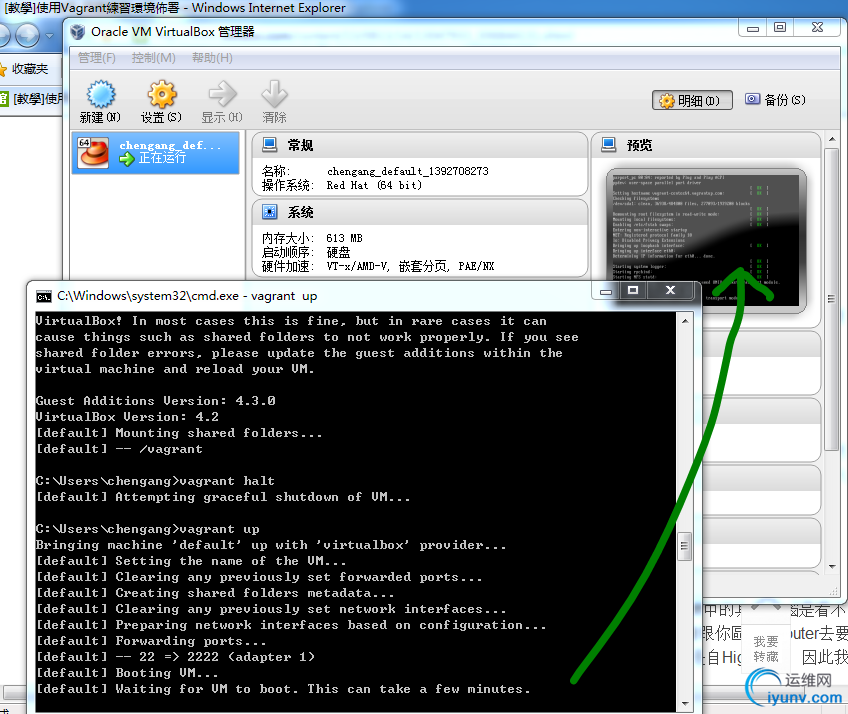Click the 'VirtualBox Version: 4.2' console line
Screen dimensions: 848x714
click(127, 417)
